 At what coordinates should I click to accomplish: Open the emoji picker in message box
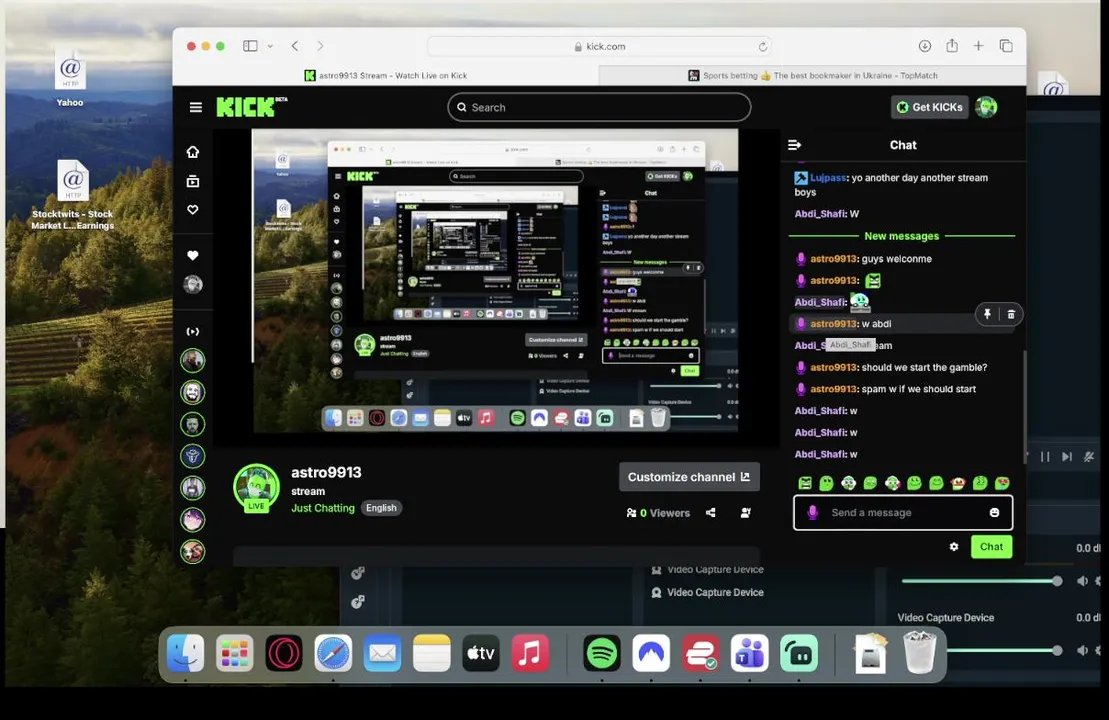pyautogui.click(x=994, y=513)
